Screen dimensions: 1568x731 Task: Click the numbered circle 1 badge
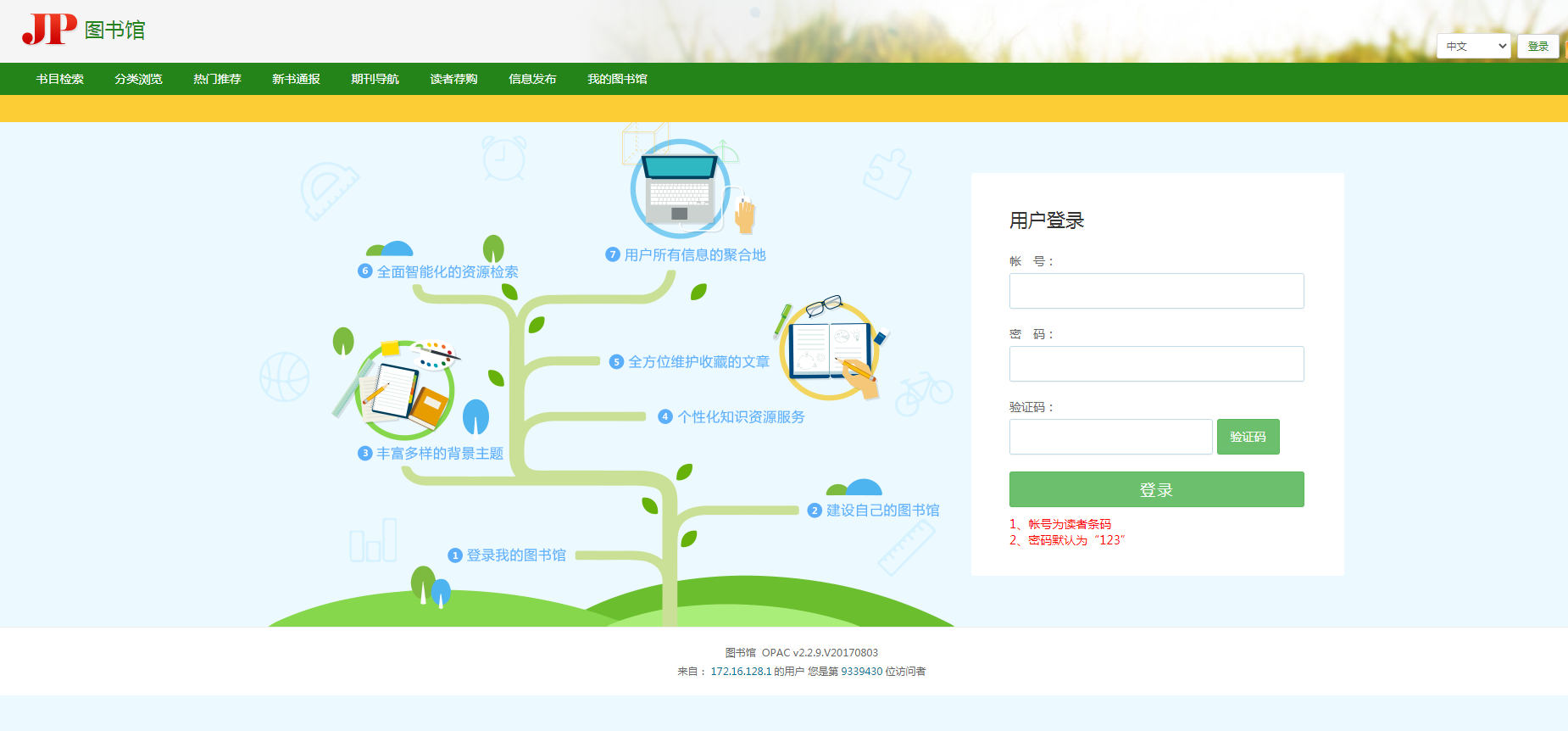[x=455, y=555]
